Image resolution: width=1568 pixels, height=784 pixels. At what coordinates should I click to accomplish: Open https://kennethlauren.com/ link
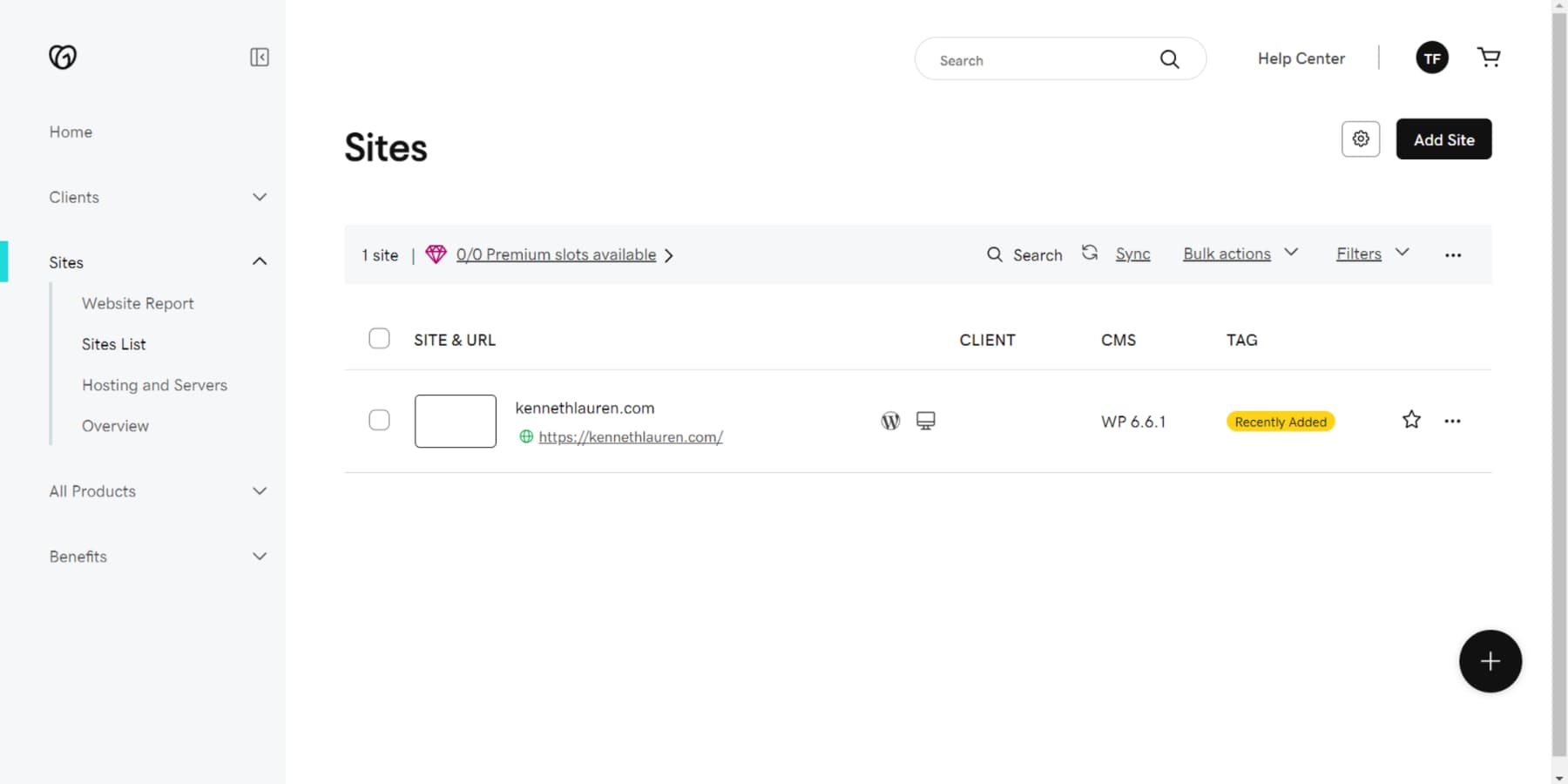[x=631, y=436]
